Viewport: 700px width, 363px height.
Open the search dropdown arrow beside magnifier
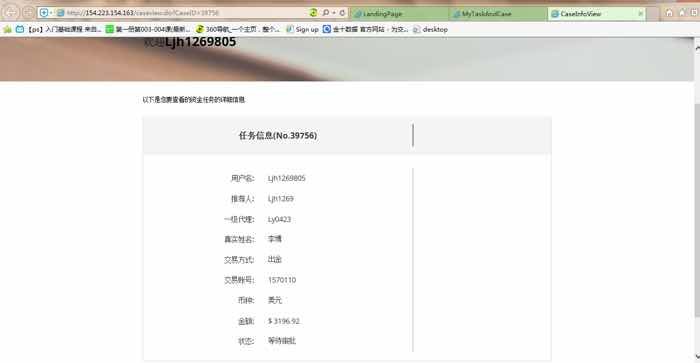[x=334, y=13]
